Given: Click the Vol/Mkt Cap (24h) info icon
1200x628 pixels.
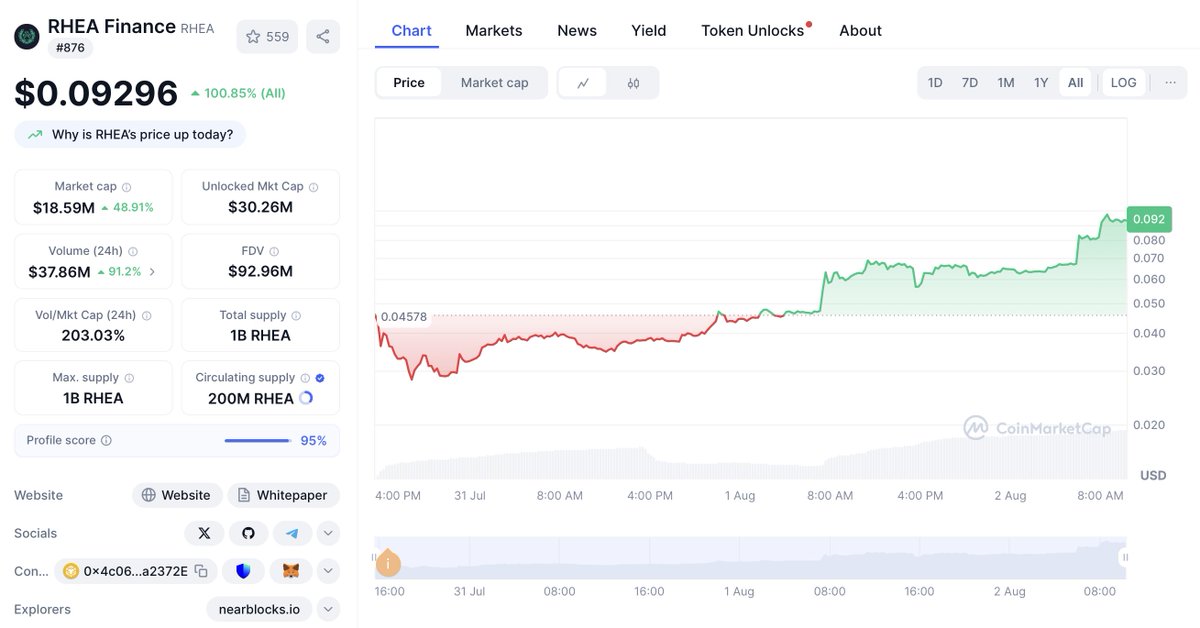Looking at the screenshot, I should tap(147, 315).
